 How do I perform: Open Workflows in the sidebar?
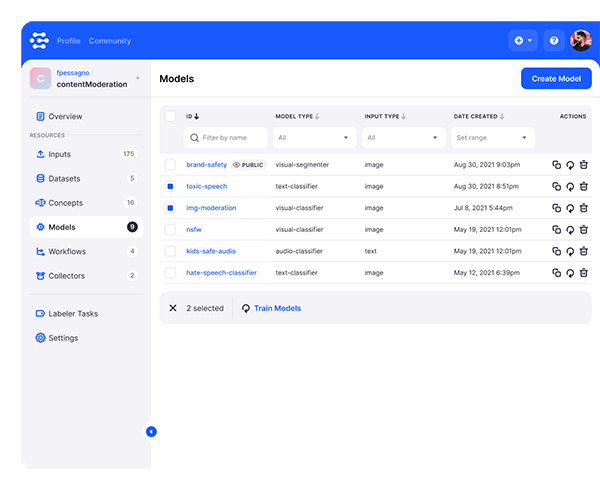[x=67, y=251]
